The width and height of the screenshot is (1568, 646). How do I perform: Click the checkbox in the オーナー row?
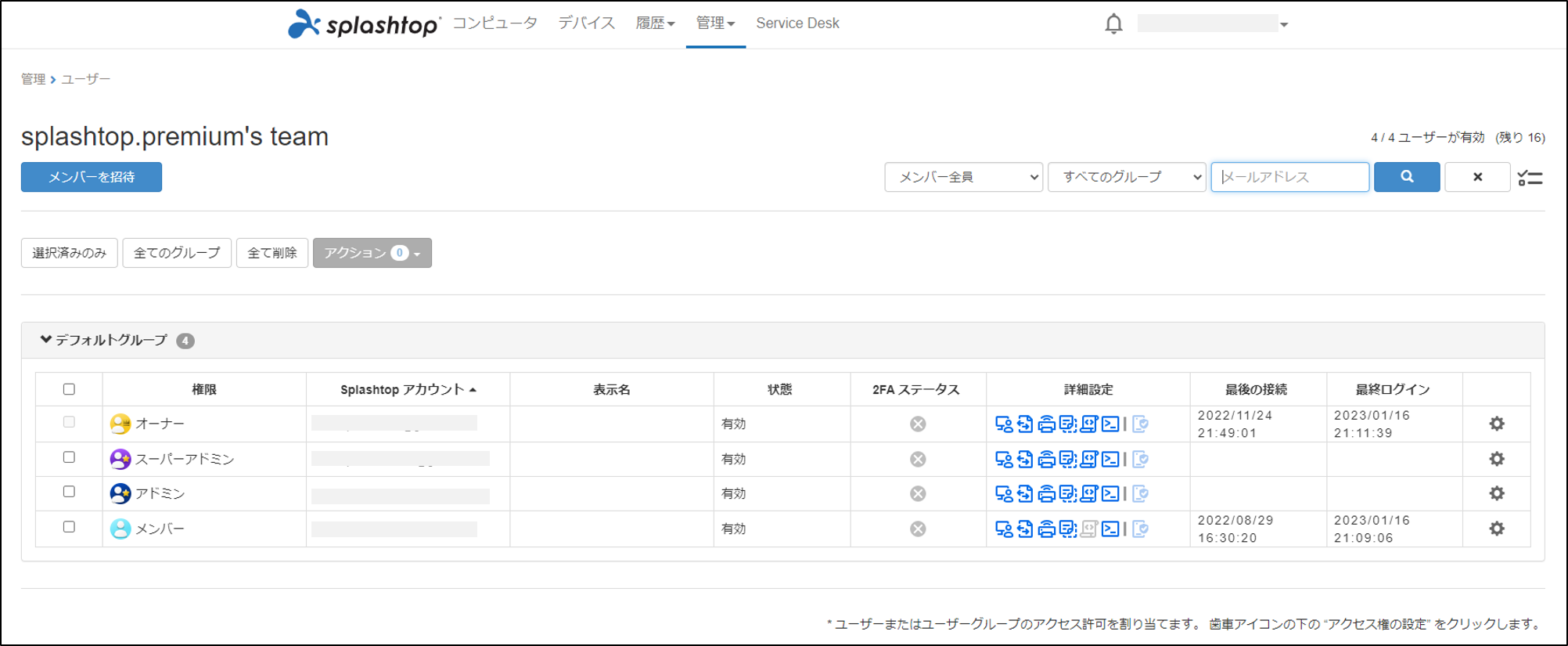coord(69,422)
